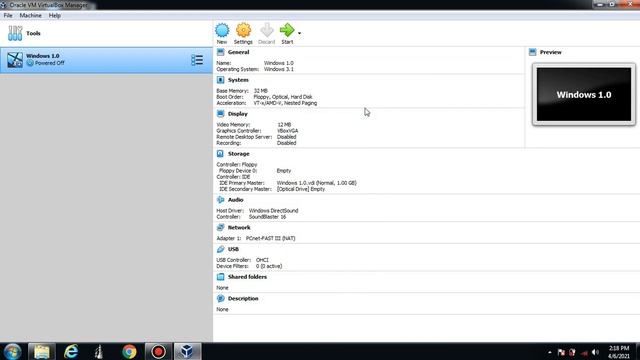This screenshot has height=360, width=640.
Task: Click the 'VBoxVGA' graphics controller value
Action: tap(287, 131)
